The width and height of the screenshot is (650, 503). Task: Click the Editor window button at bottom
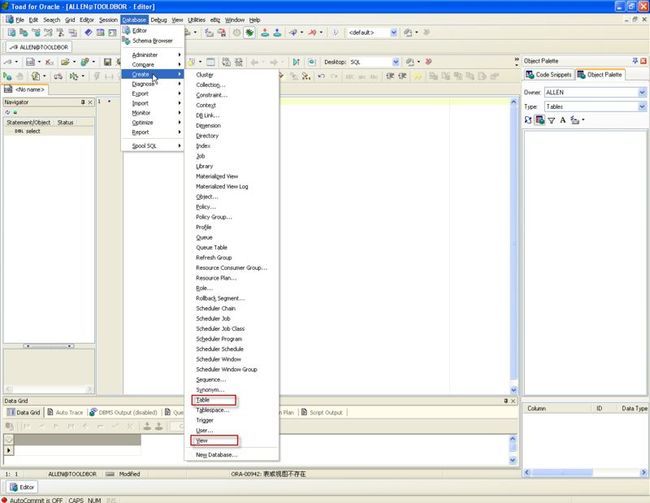point(22,487)
